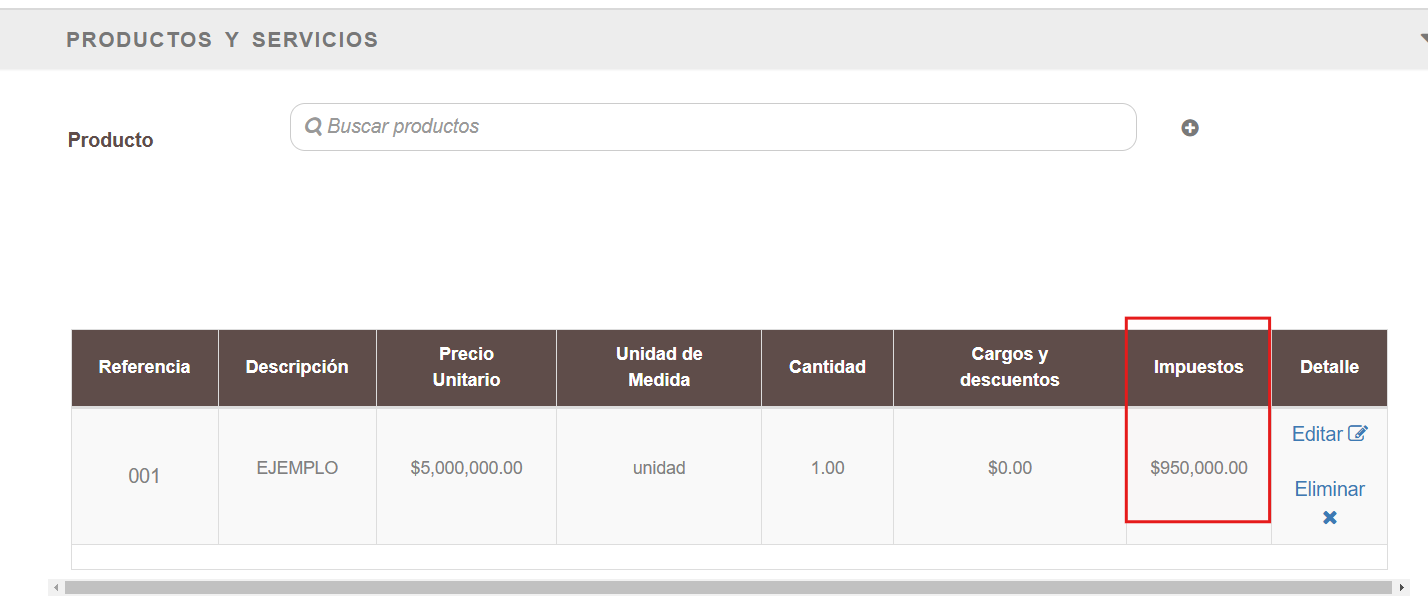Viewport: 1428px width, 596px height.
Task: Click the Impuestos column header
Action: coord(1199,367)
